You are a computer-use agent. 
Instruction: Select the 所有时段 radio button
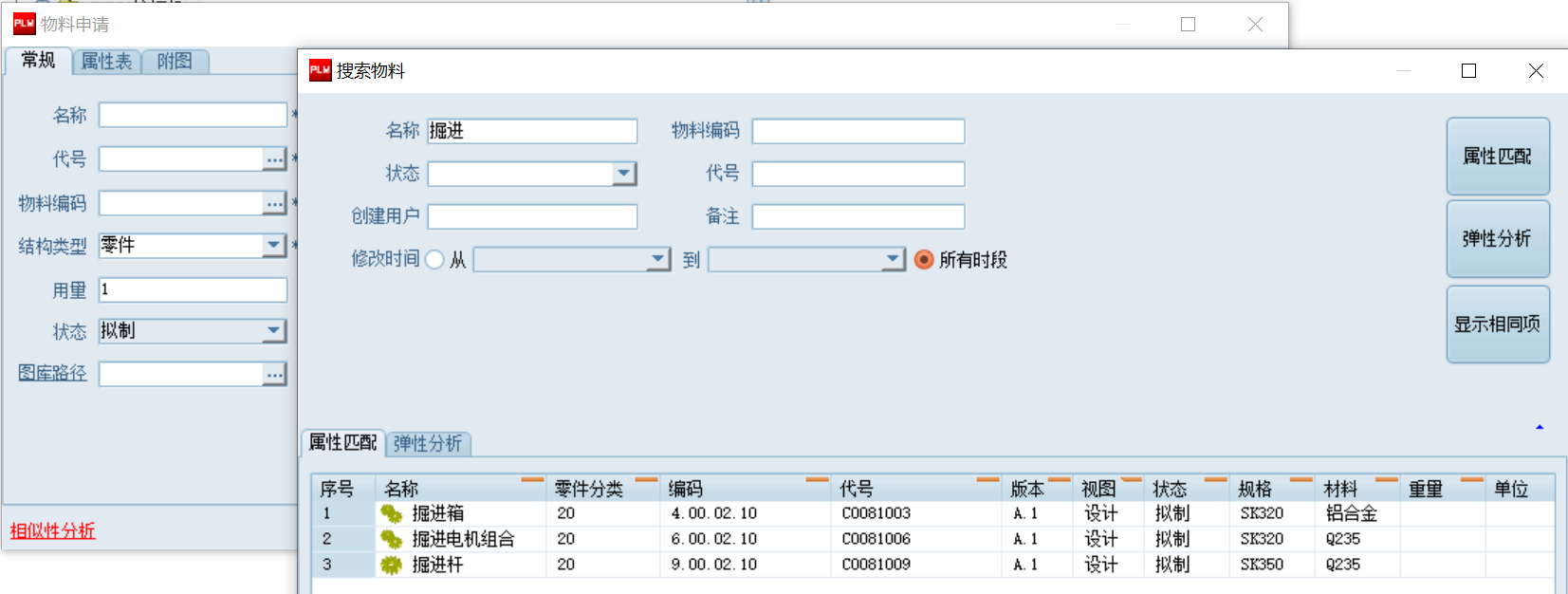[x=923, y=260]
